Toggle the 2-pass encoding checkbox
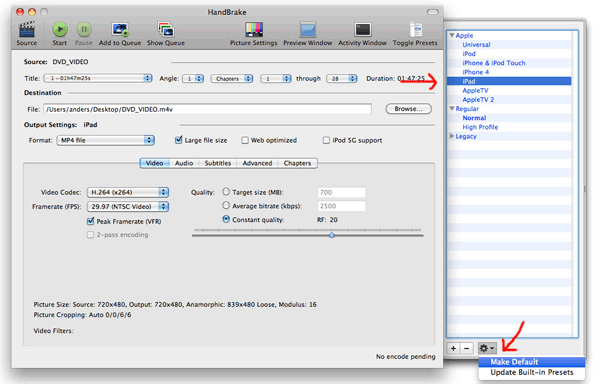600x384 pixels. [x=90, y=234]
